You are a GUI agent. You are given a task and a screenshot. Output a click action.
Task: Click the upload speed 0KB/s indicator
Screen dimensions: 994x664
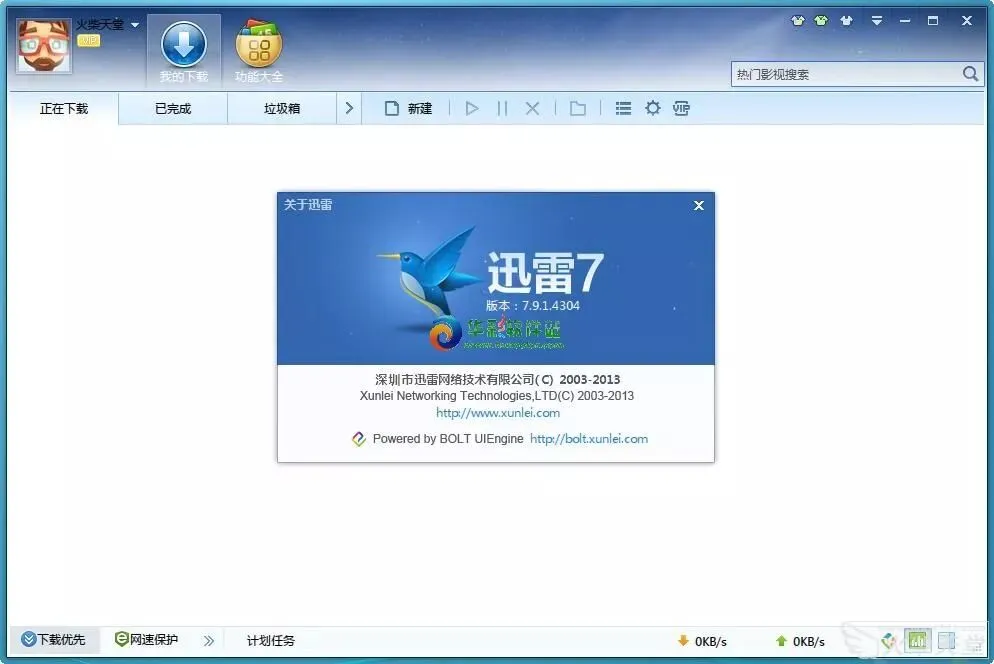tap(800, 641)
